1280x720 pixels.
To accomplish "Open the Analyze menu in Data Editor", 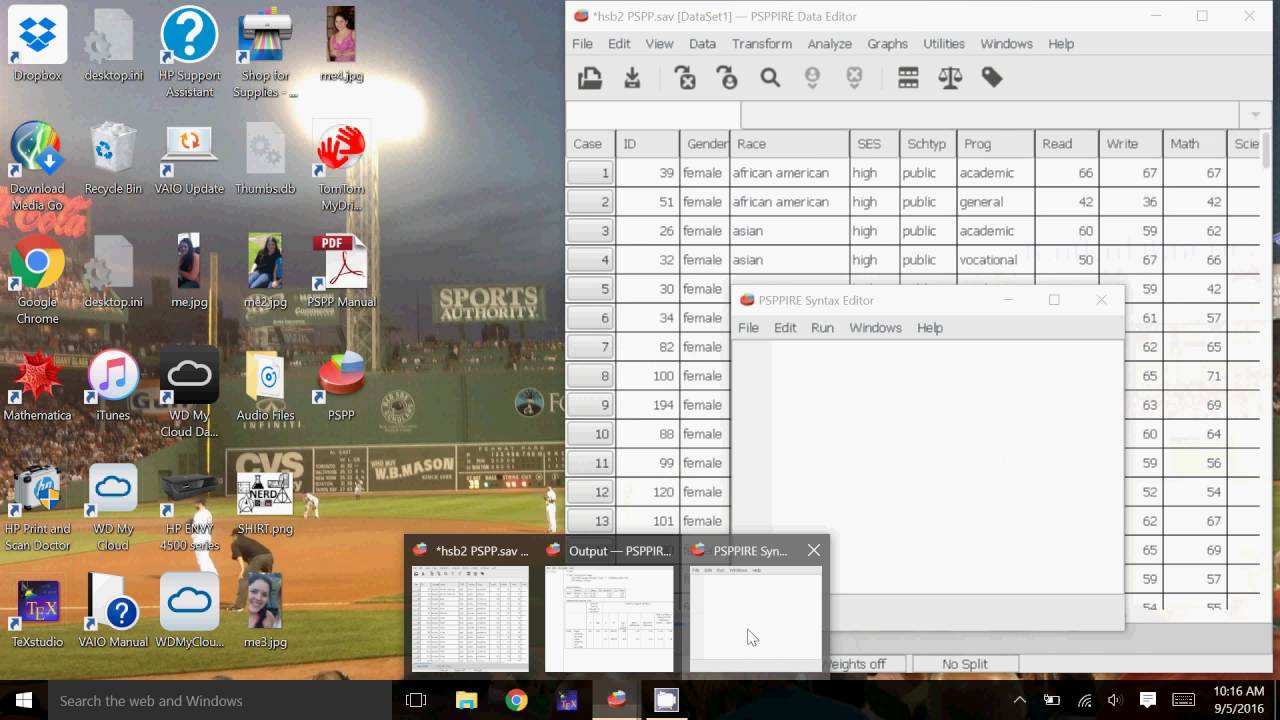I will pyautogui.click(x=829, y=44).
